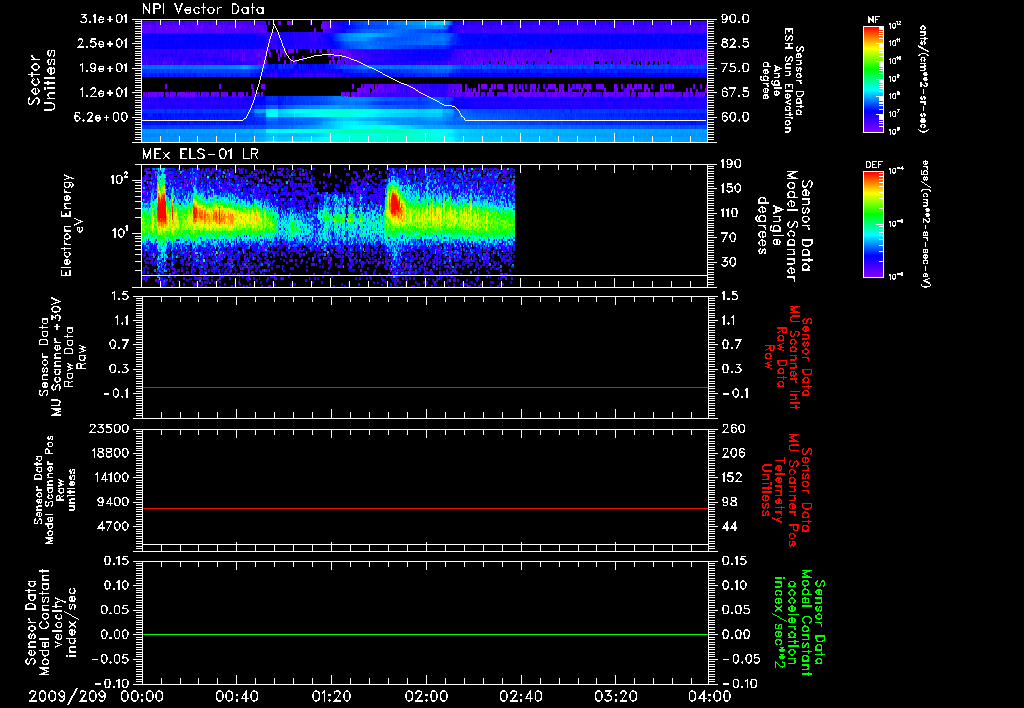Click the NF color bar legend
Image resolution: width=1024 pixels, height=708 pixels.
pyautogui.click(x=874, y=79)
